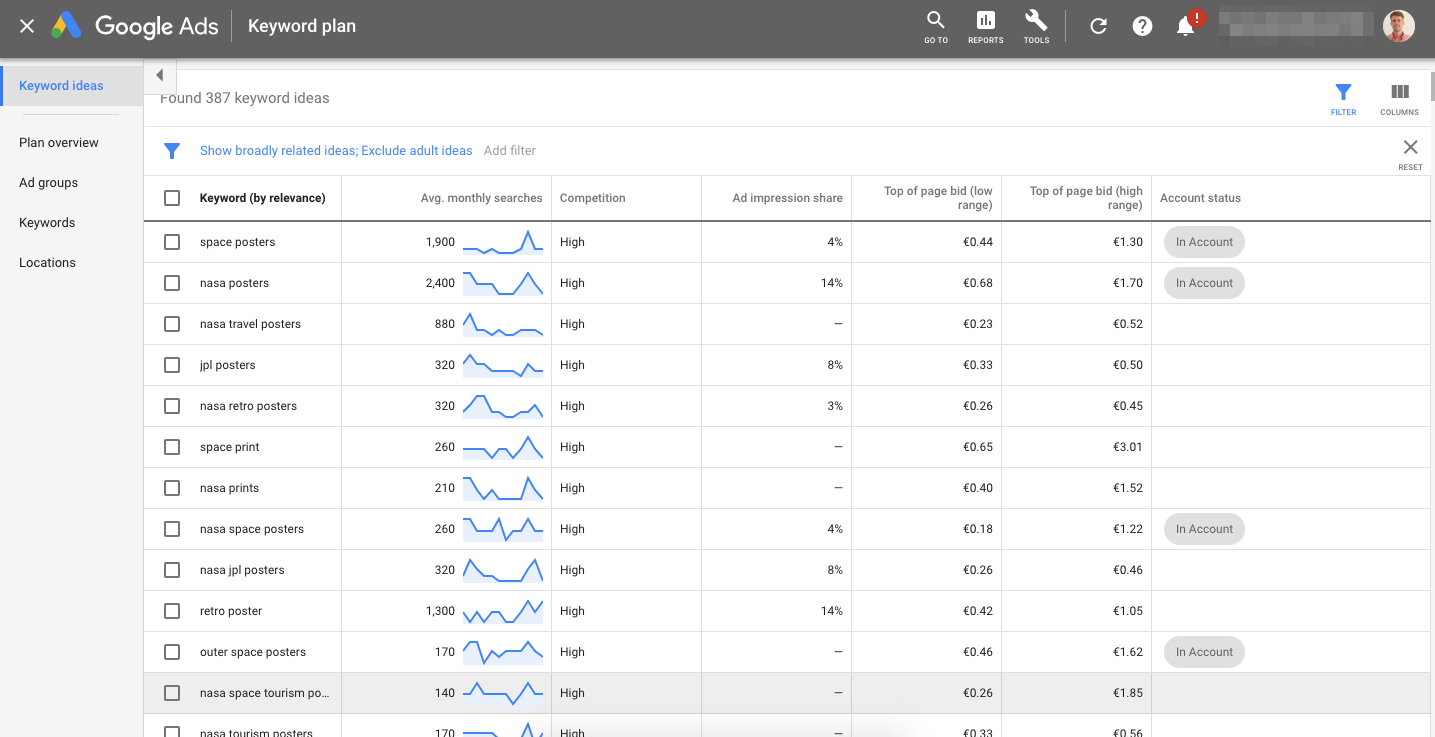The height and width of the screenshot is (737, 1435).
Task: Click the trend sparkline for space posters
Action: click(503, 242)
